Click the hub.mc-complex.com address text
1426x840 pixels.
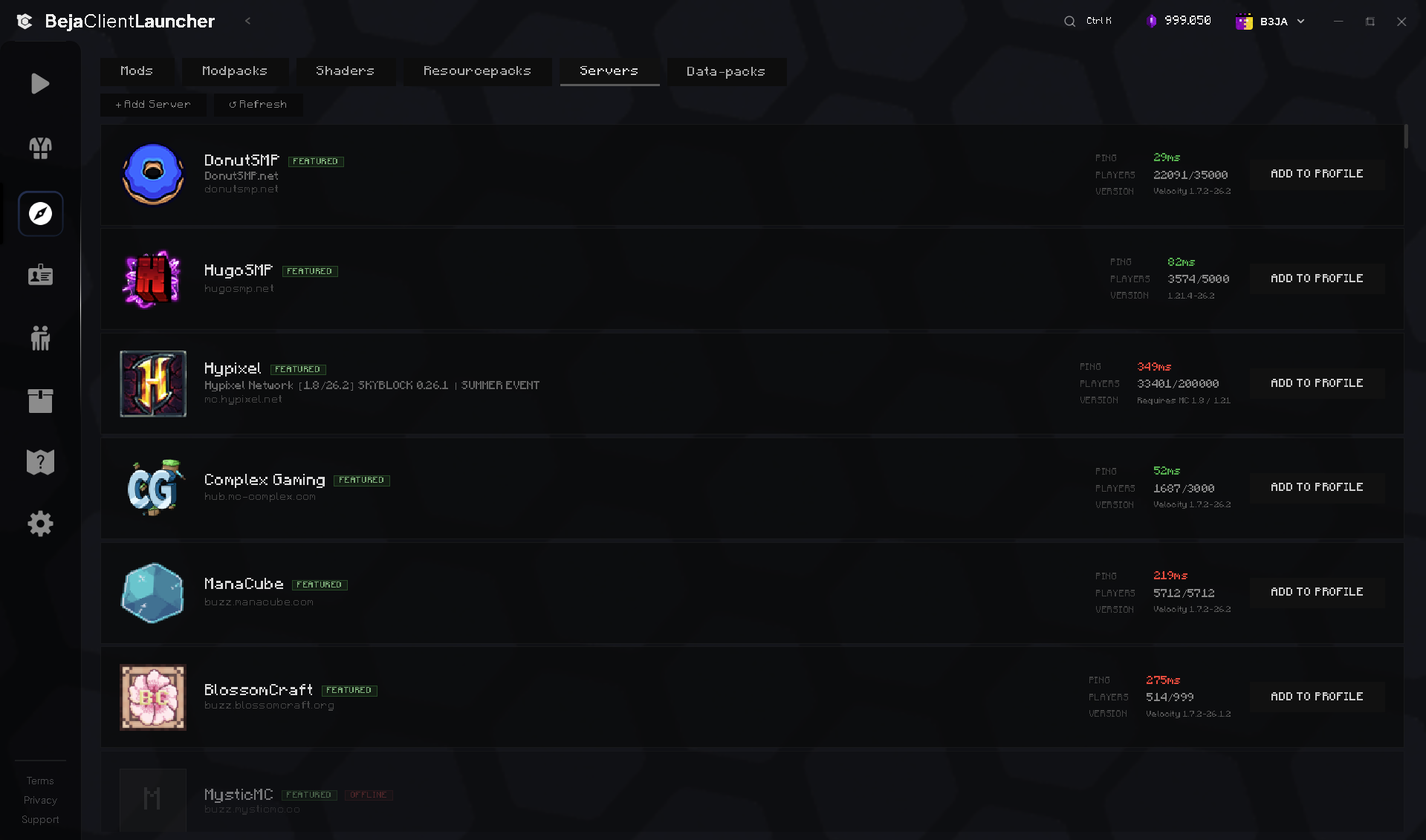click(260, 497)
